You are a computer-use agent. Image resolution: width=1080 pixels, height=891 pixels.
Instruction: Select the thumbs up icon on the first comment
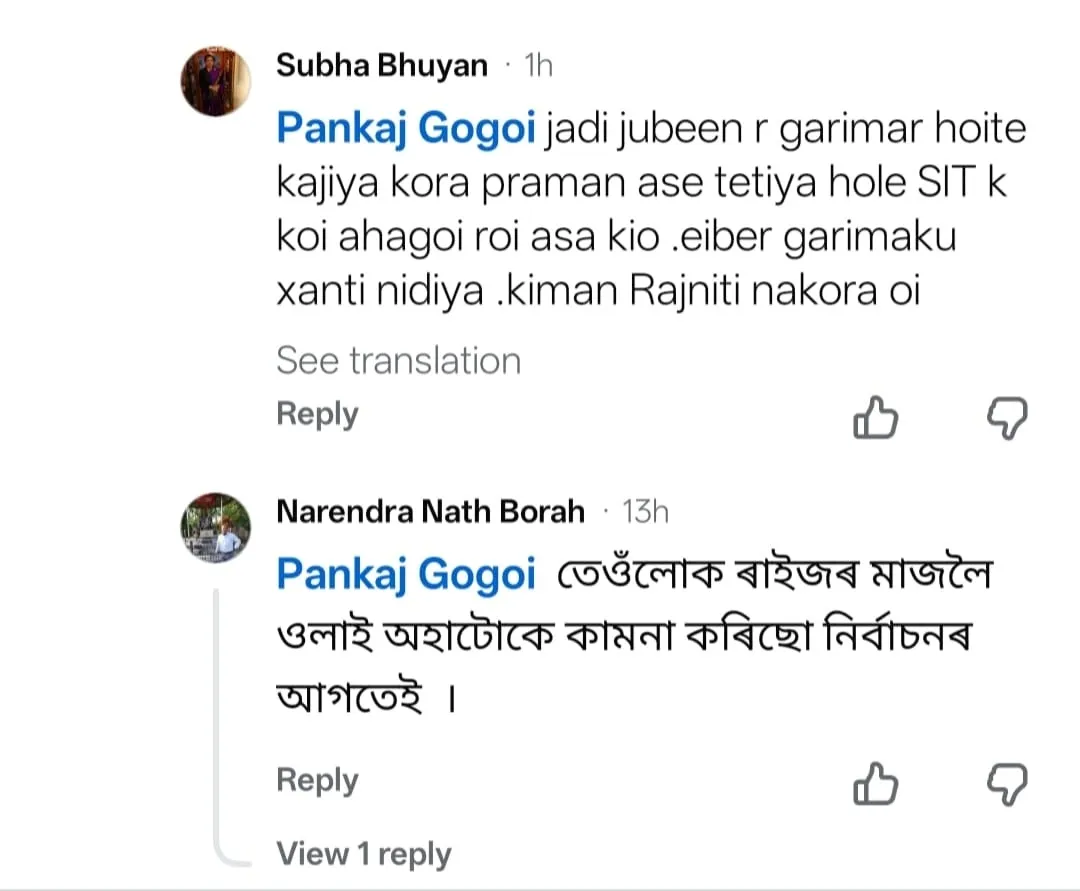pos(875,419)
